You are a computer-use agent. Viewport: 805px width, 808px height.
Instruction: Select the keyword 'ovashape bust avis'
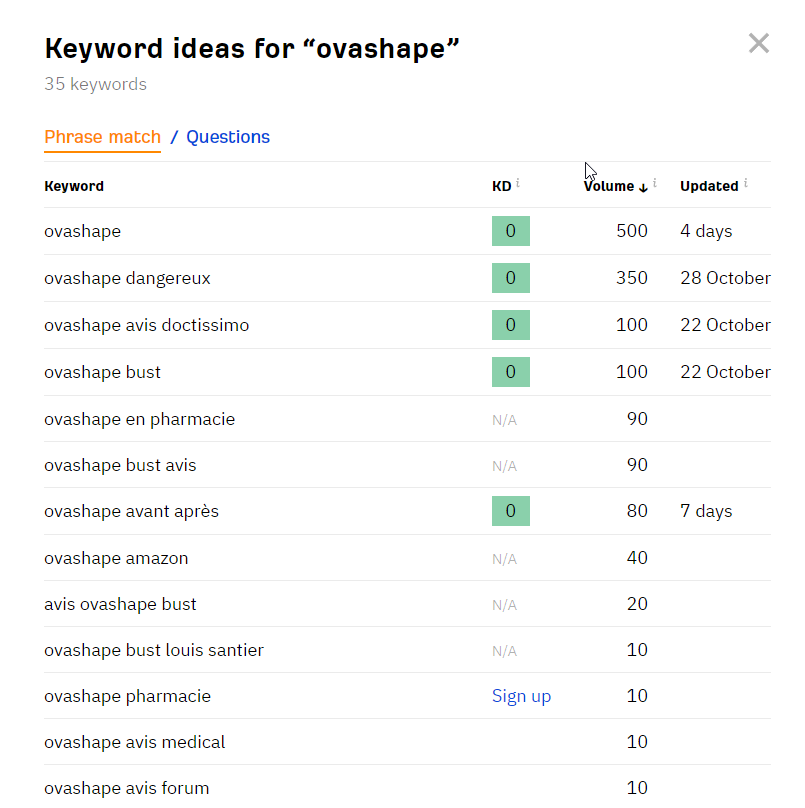pyautogui.click(x=120, y=465)
